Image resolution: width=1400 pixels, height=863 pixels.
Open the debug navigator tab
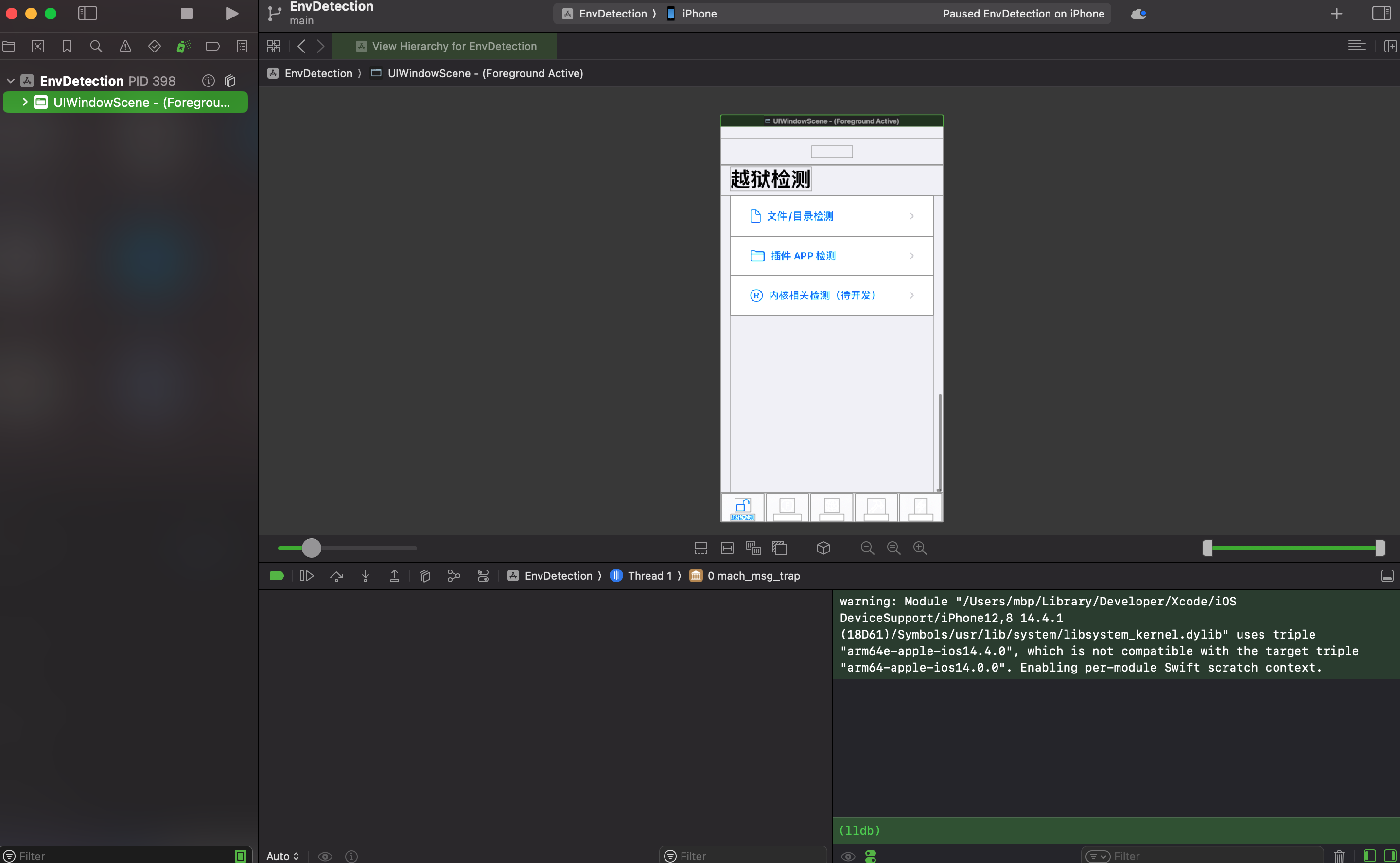pos(183,46)
